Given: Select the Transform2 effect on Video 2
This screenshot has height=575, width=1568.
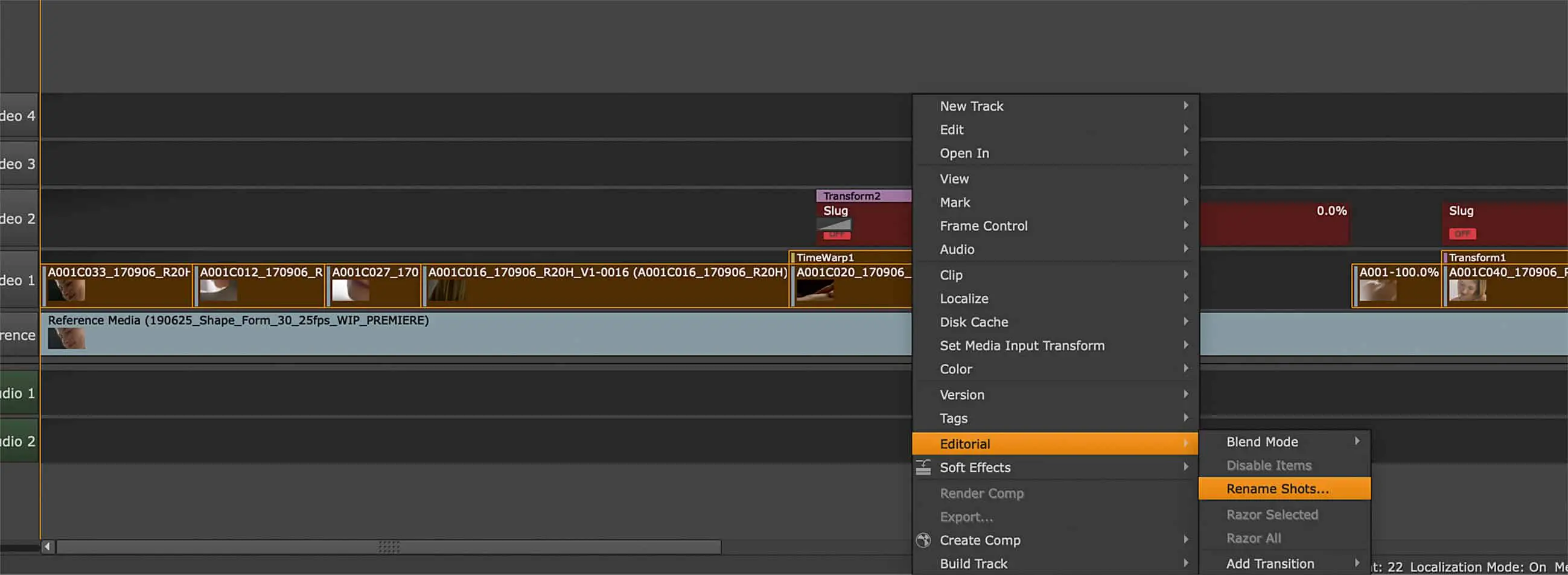Looking at the screenshot, I should [x=862, y=196].
